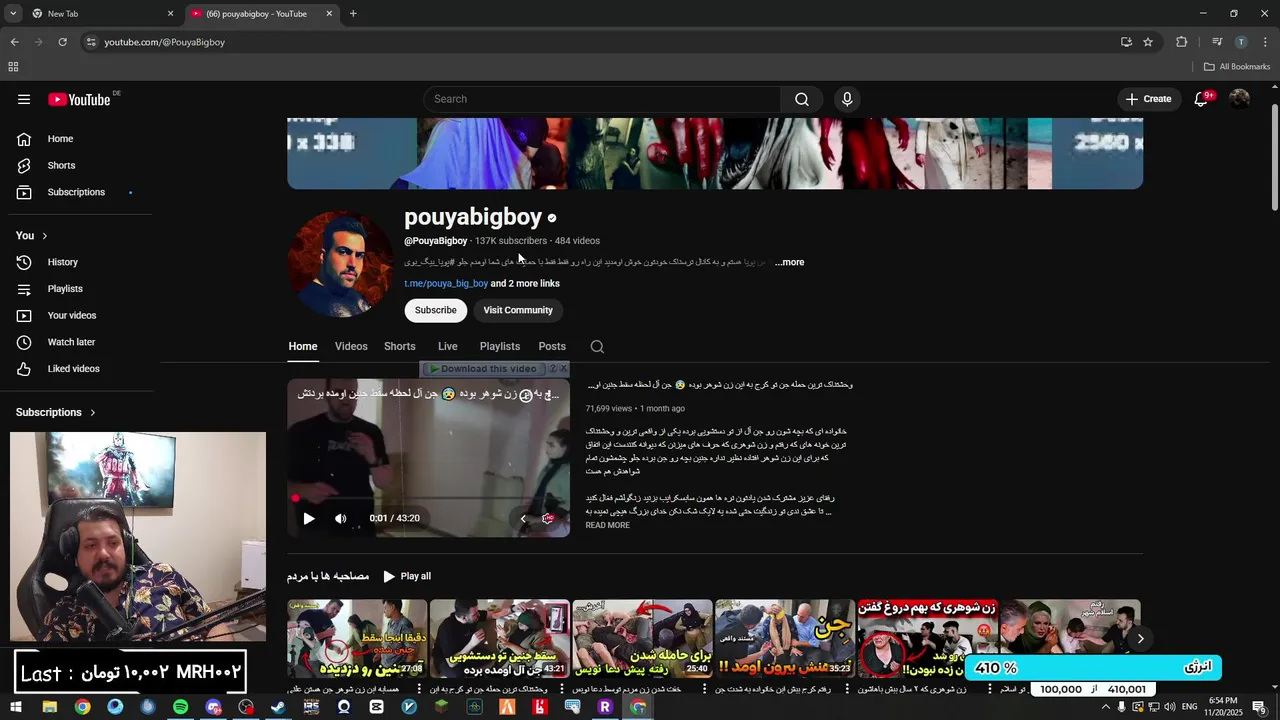Click the Home icon in sidebar
Image resolution: width=1280 pixels, height=720 pixels.
(x=24, y=139)
